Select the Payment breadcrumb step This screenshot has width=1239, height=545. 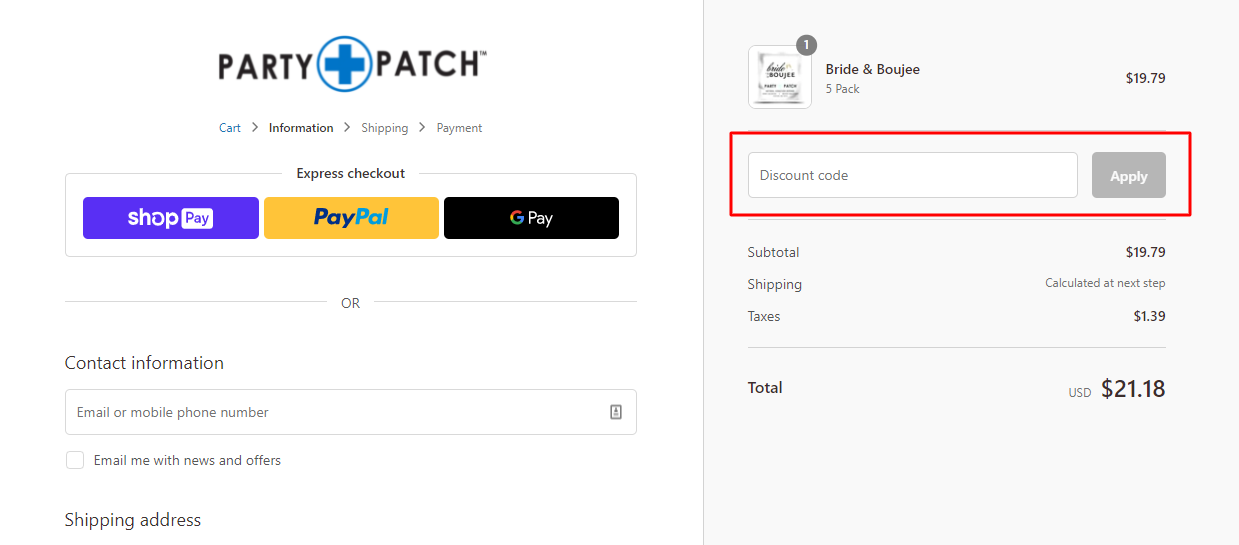[x=460, y=128]
